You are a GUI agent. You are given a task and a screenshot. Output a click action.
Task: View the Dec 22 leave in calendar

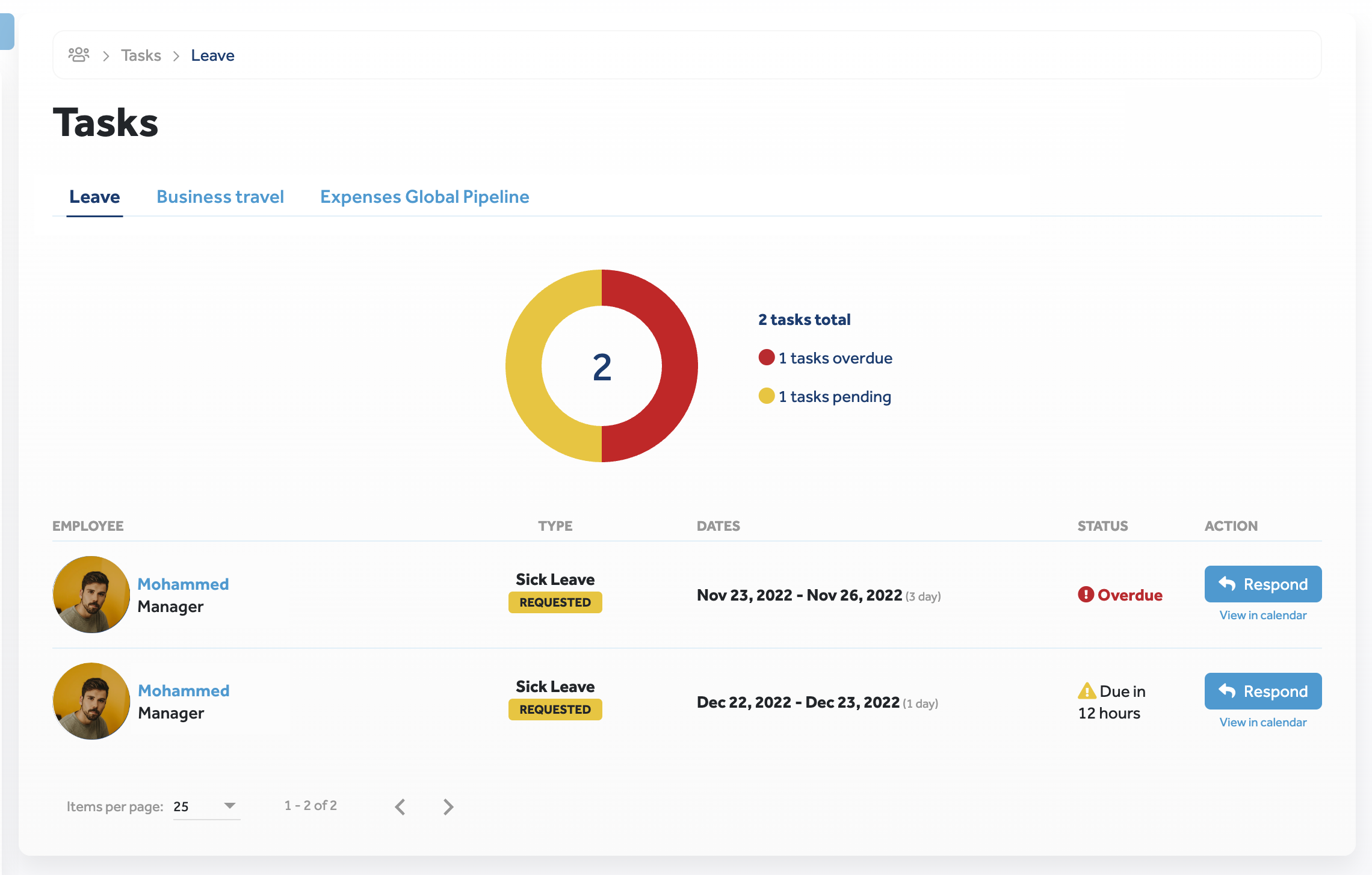(x=1262, y=722)
